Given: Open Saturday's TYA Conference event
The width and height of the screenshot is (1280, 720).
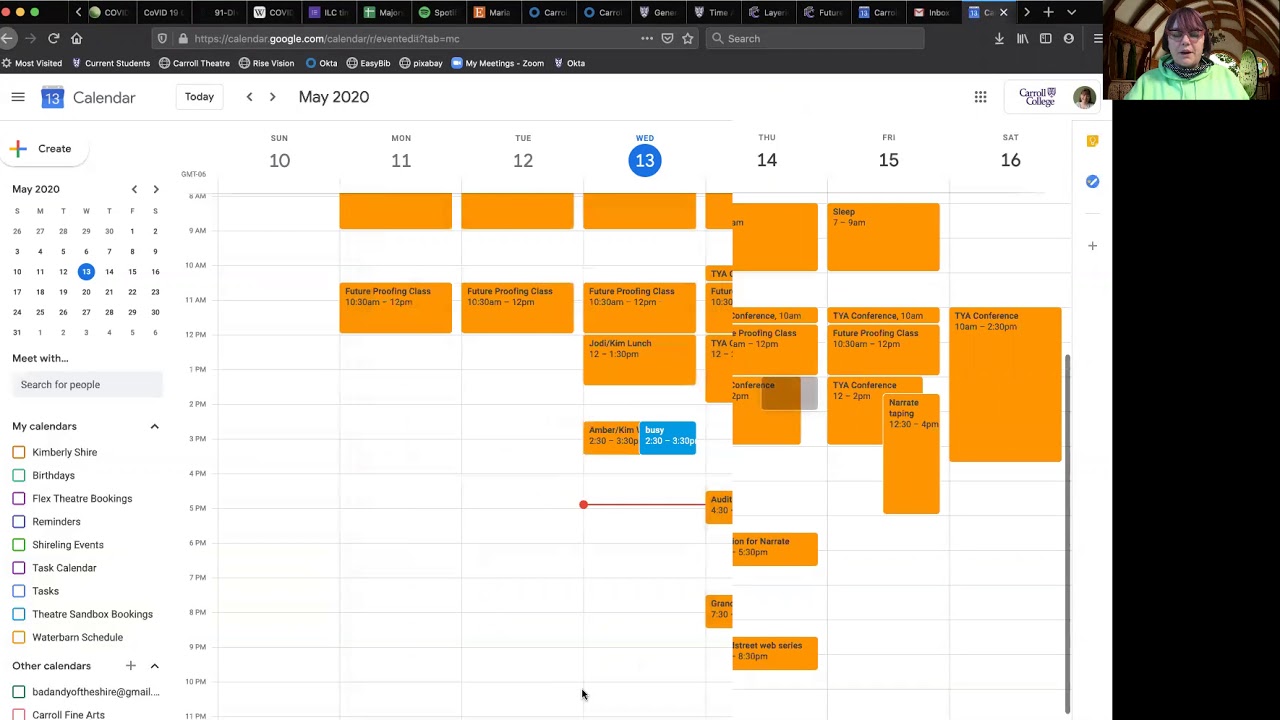Looking at the screenshot, I should click(1005, 385).
